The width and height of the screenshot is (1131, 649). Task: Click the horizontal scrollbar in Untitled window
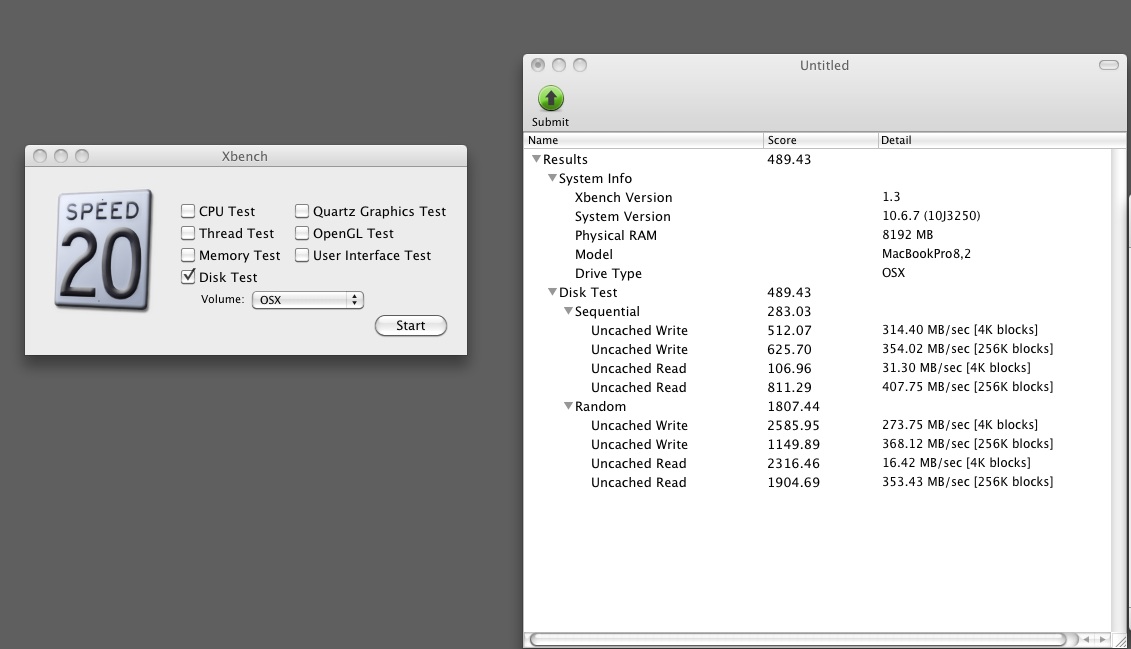[x=798, y=640]
